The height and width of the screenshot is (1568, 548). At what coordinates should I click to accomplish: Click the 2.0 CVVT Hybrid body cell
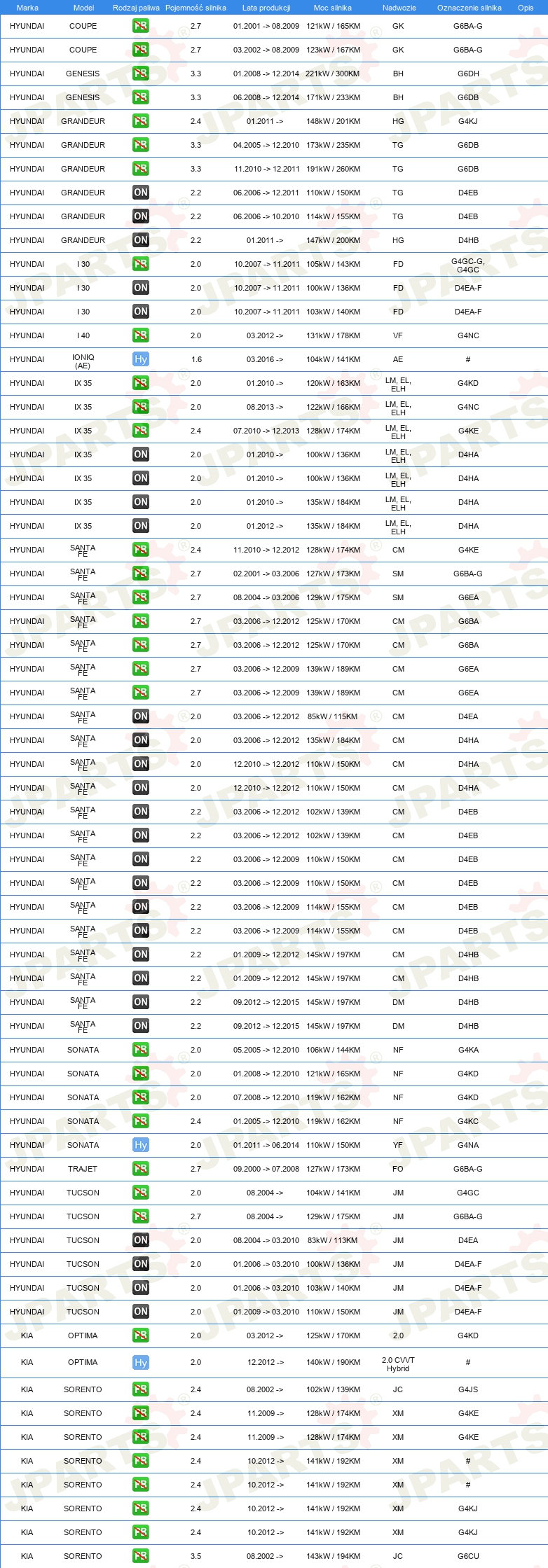click(398, 1364)
